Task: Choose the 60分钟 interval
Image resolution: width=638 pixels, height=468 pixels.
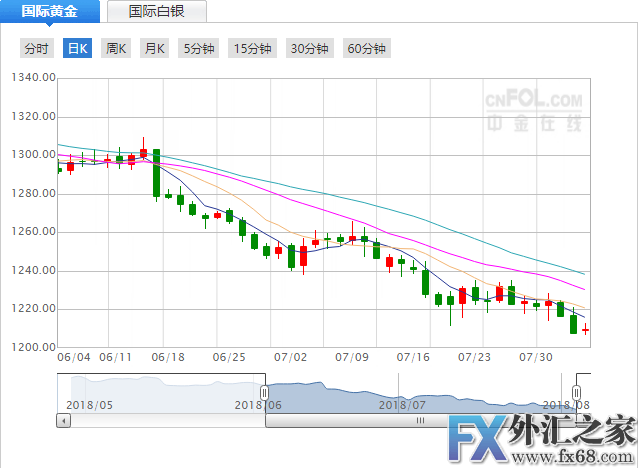Action: pos(366,48)
